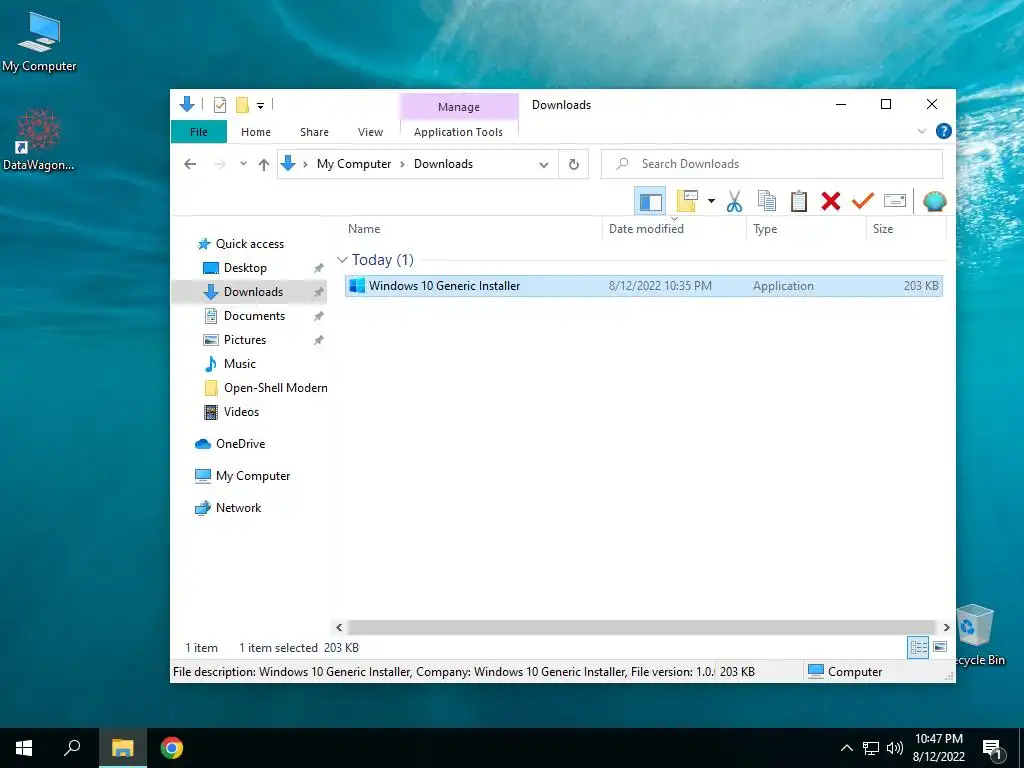Image resolution: width=1024 pixels, height=768 pixels.
Task: Open taskbar search magnifier
Action: click(72, 748)
